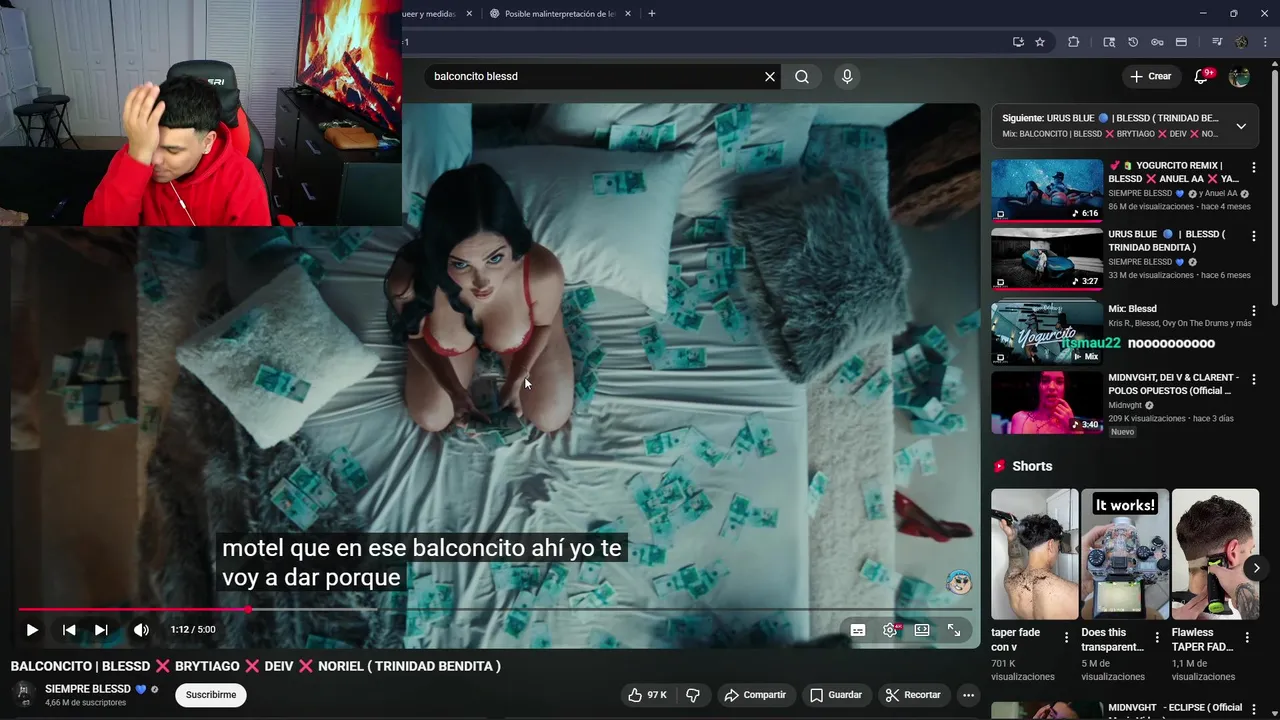Click the search magnifier button
The height and width of the screenshot is (720, 1280).
click(x=802, y=76)
